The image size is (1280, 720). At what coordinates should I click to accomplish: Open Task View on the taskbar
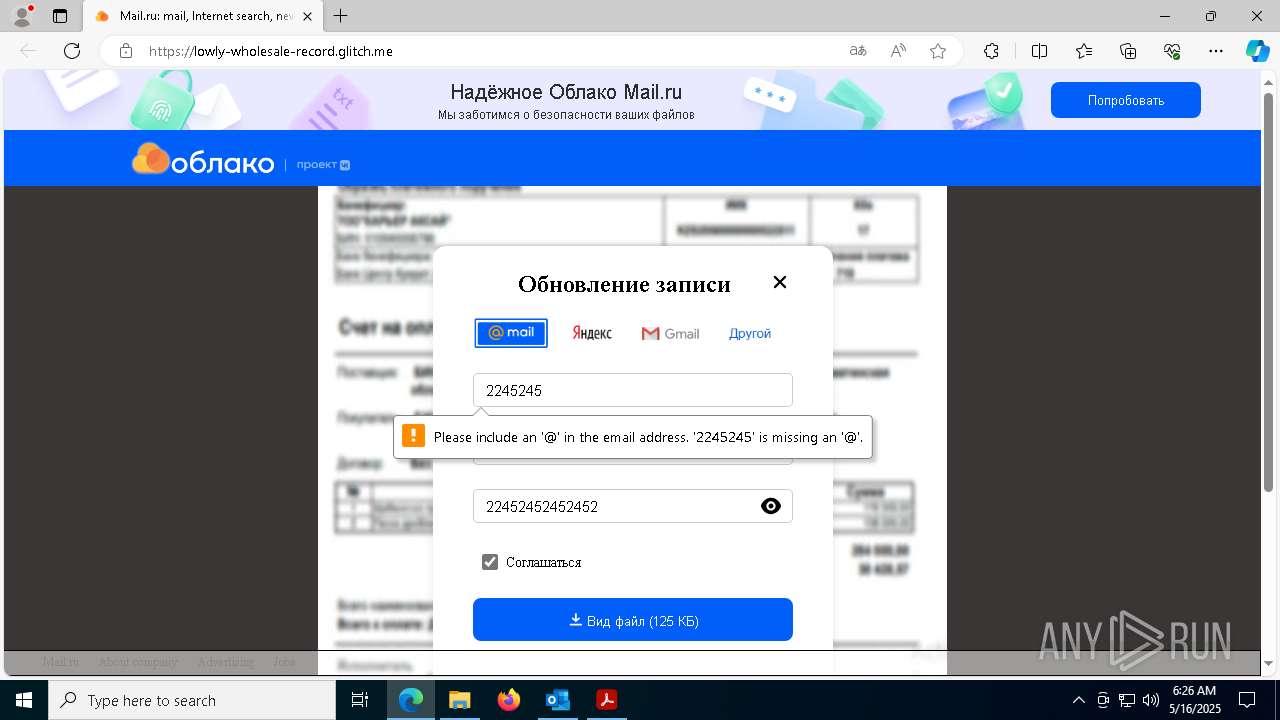pos(360,700)
